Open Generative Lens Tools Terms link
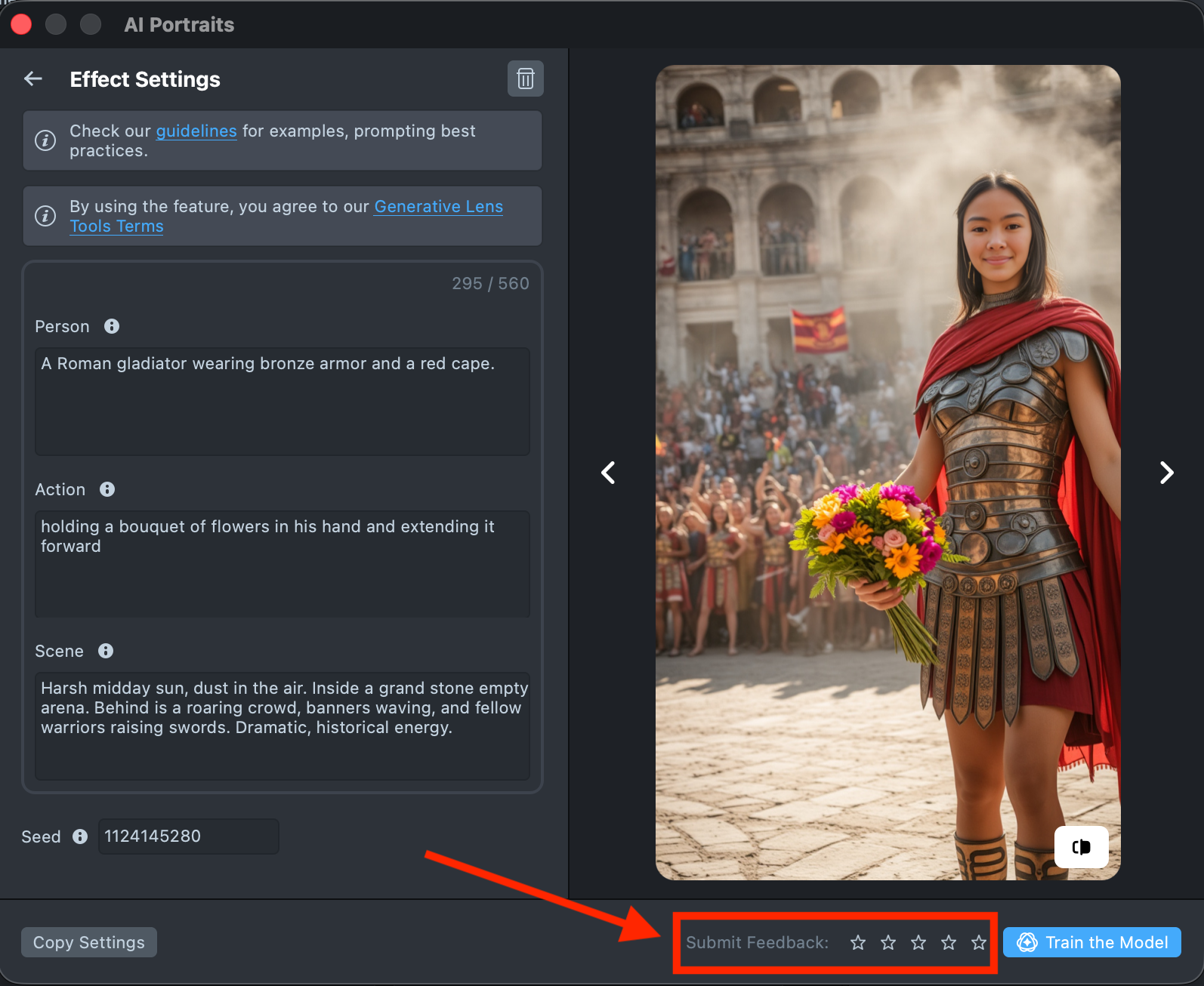The width and height of the screenshot is (1204, 986). 438,207
